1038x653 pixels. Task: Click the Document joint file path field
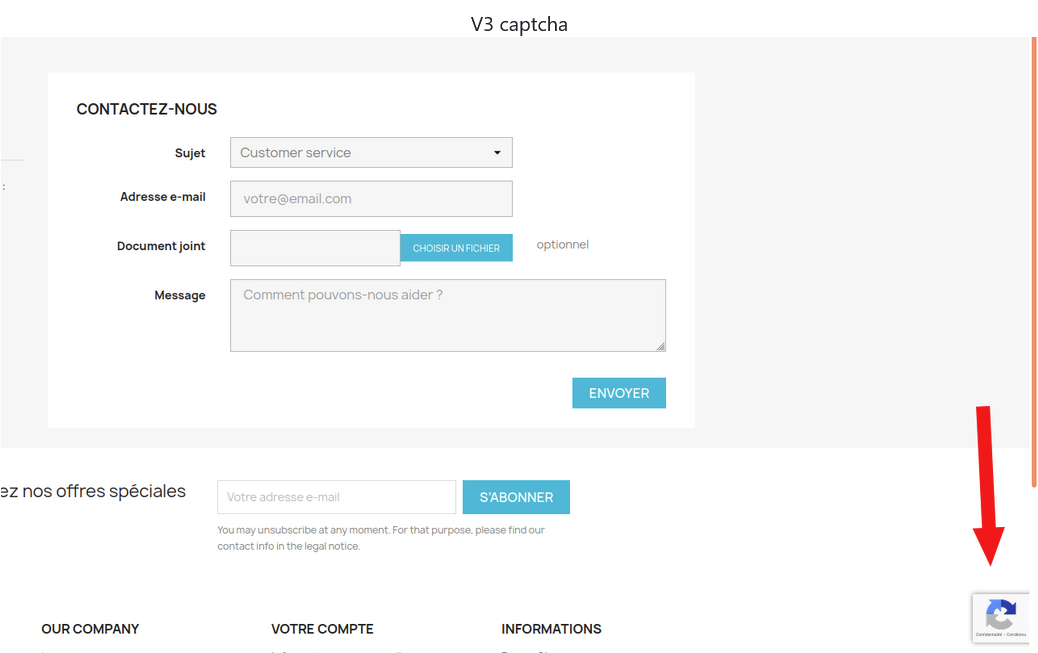pyautogui.click(x=315, y=248)
